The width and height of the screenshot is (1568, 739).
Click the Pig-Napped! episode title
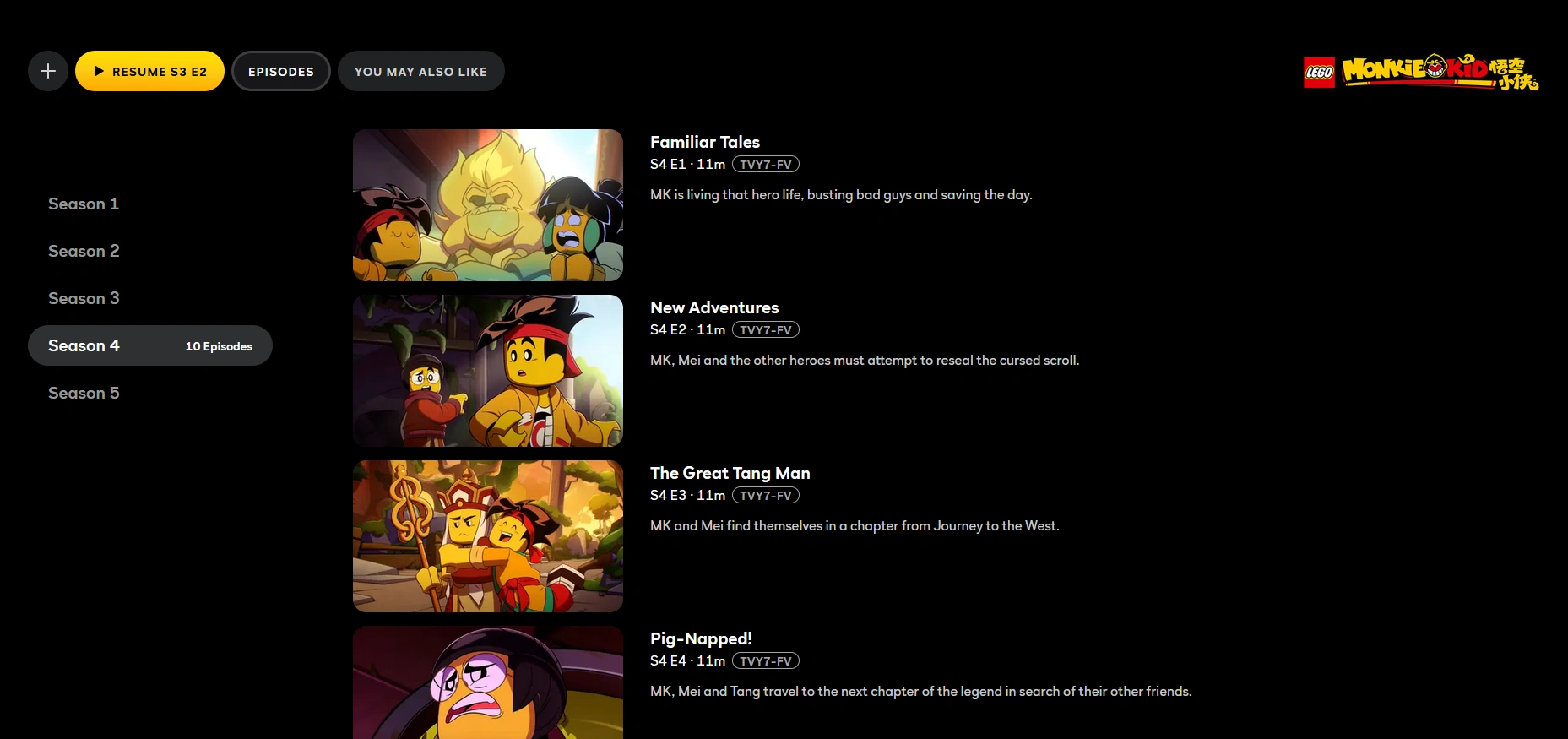pyautogui.click(x=701, y=638)
